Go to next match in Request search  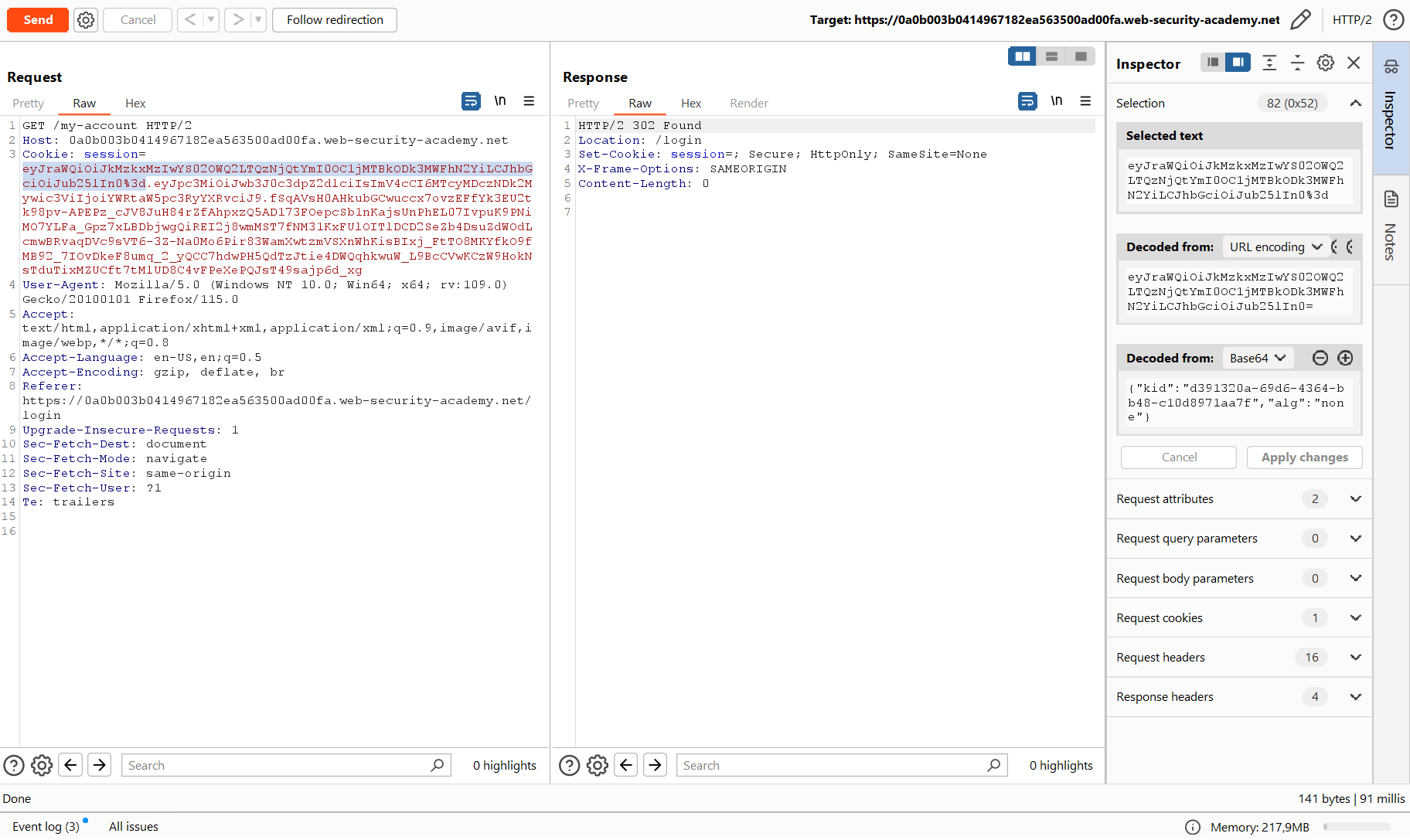[x=100, y=765]
